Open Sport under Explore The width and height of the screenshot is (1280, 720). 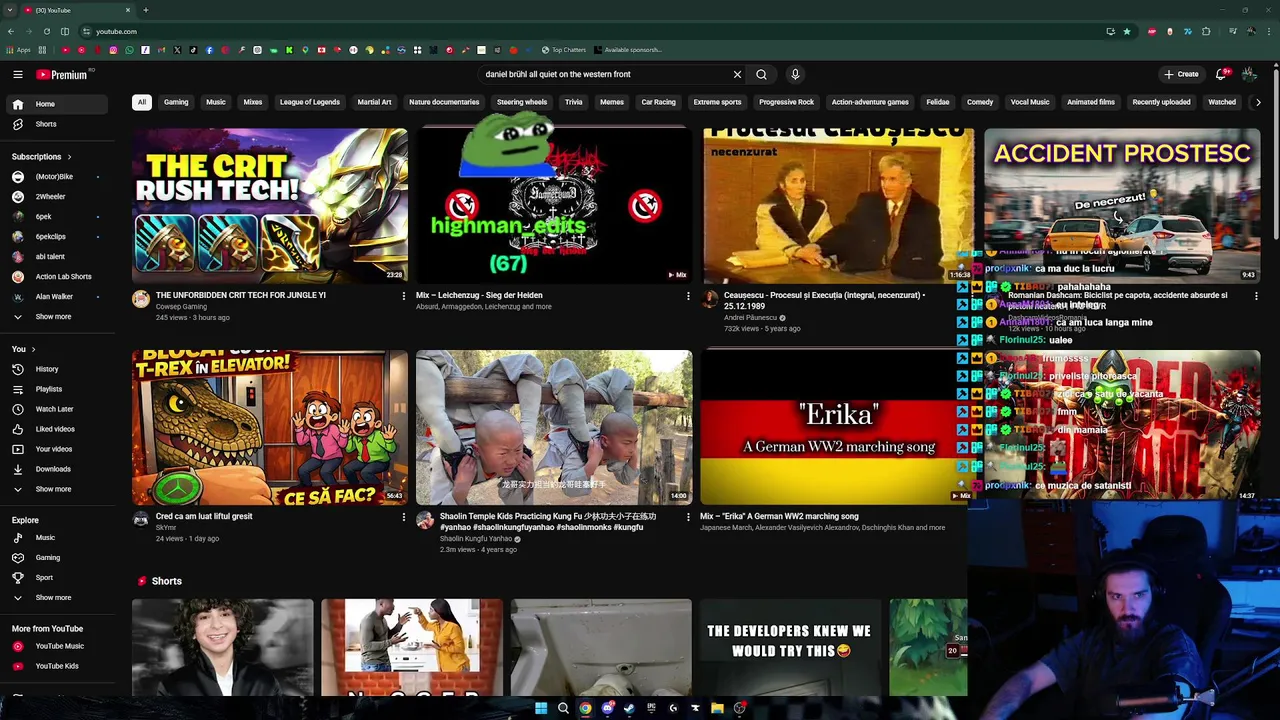[x=58, y=578]
